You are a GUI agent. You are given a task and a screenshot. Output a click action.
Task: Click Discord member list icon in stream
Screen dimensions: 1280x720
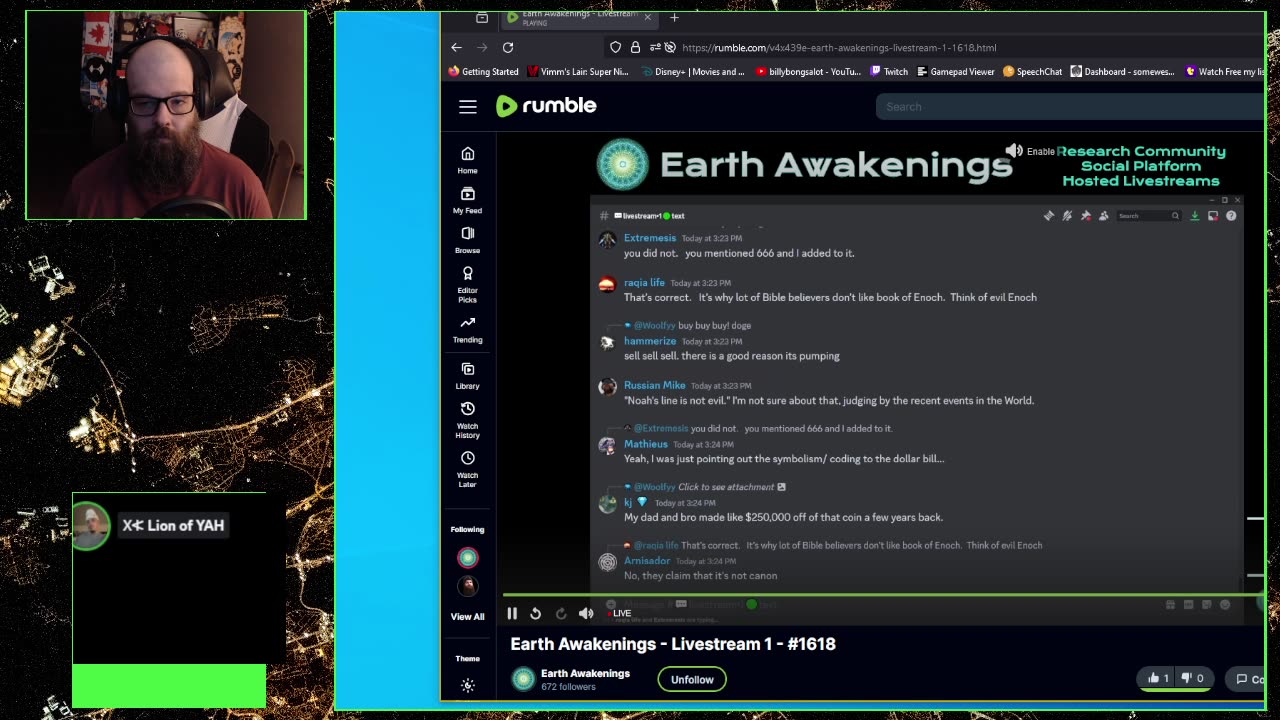click(x=1103, y=216)
